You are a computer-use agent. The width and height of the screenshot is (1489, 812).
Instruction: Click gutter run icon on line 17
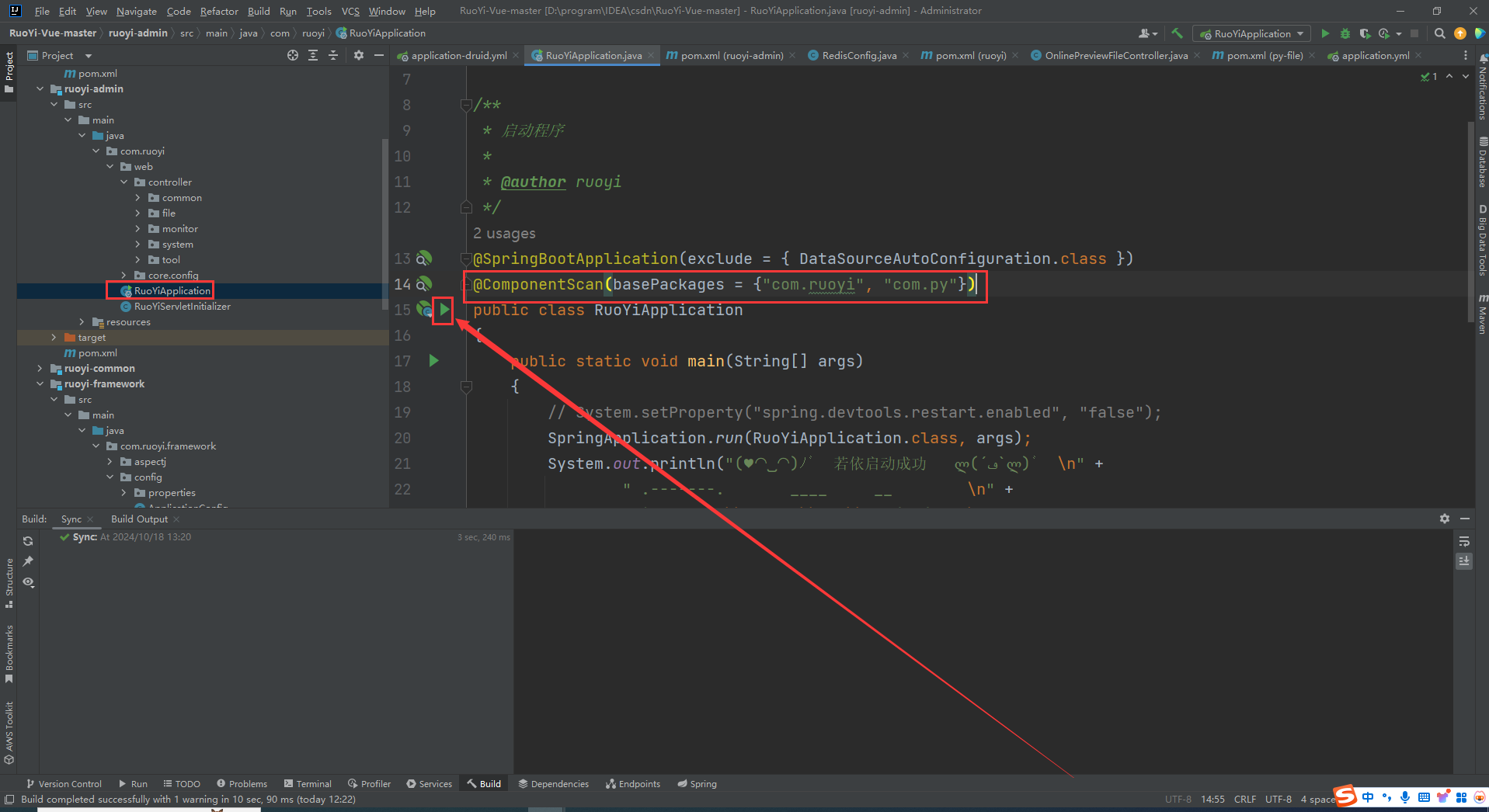click(434, 360)
